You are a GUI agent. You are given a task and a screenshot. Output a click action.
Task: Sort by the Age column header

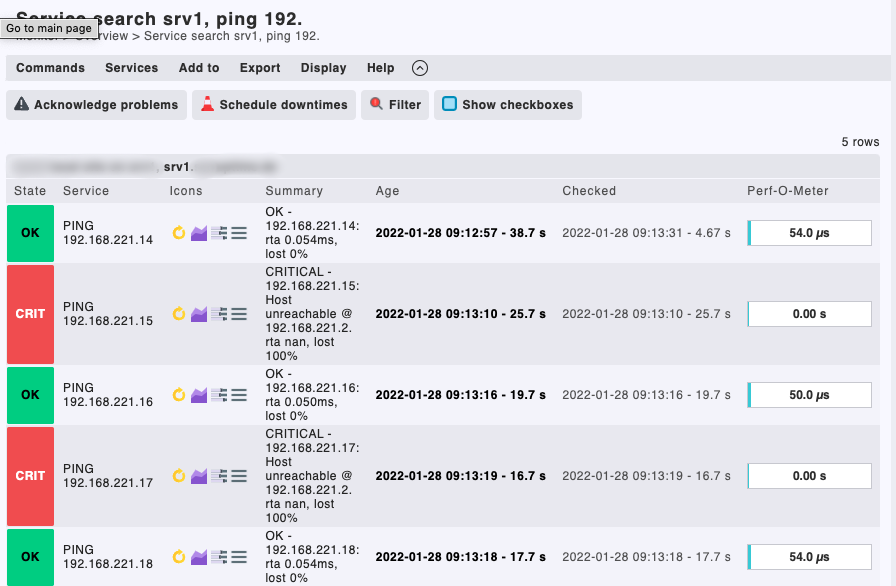click(x=387, y=191)
